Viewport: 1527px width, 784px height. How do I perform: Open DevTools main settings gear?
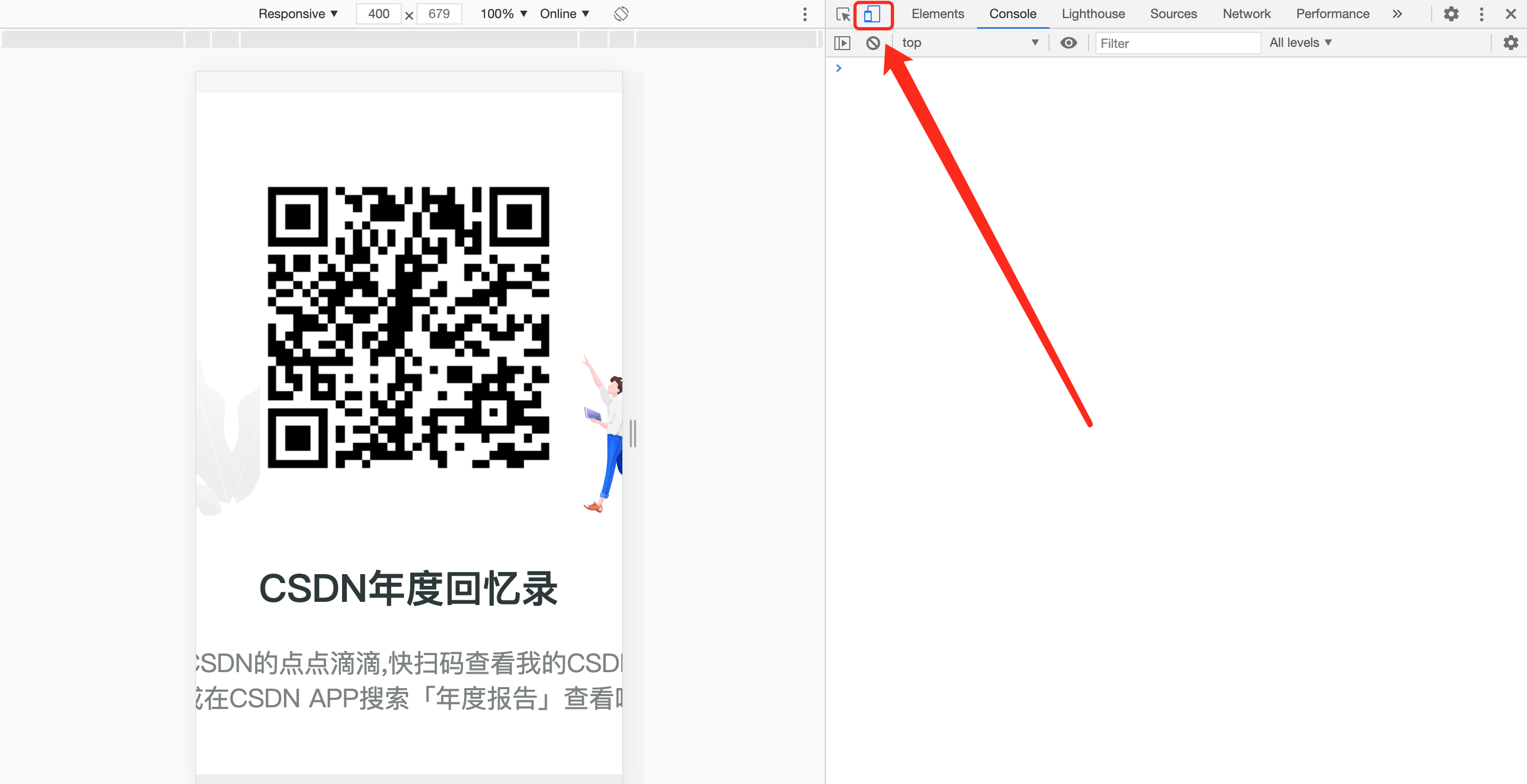click(1450, 14)
